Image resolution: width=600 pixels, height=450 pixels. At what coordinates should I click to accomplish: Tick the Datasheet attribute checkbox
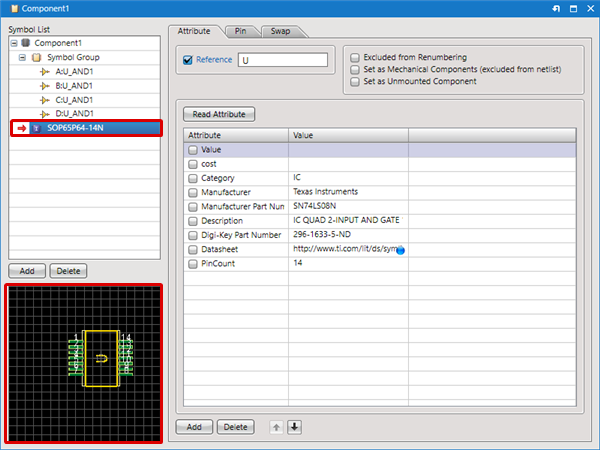click(193, 249)
